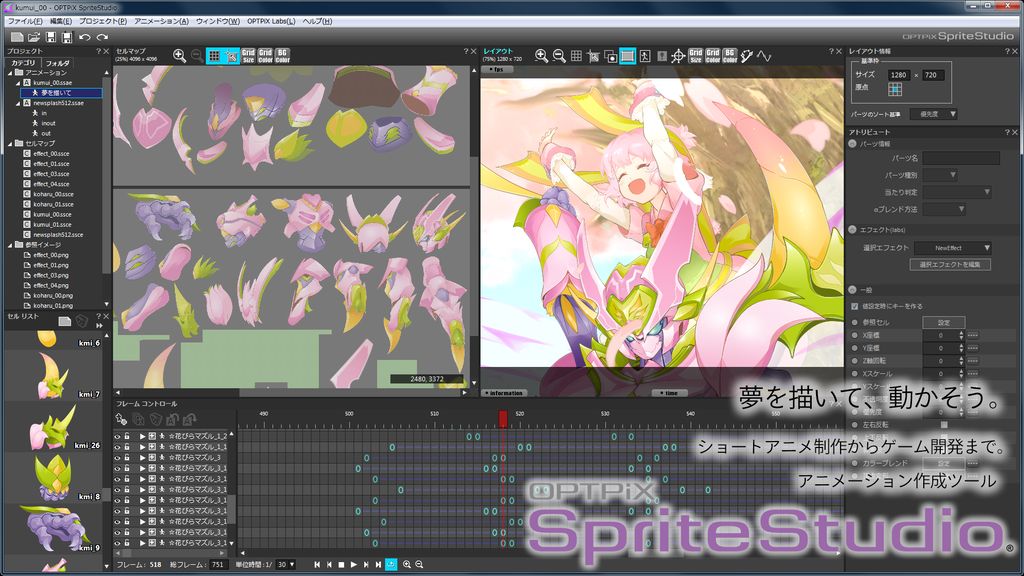The width and height of the screenshot is (1024, 576).
Task: Click the Save project icon in toolbar
Action: coord(50,37)
